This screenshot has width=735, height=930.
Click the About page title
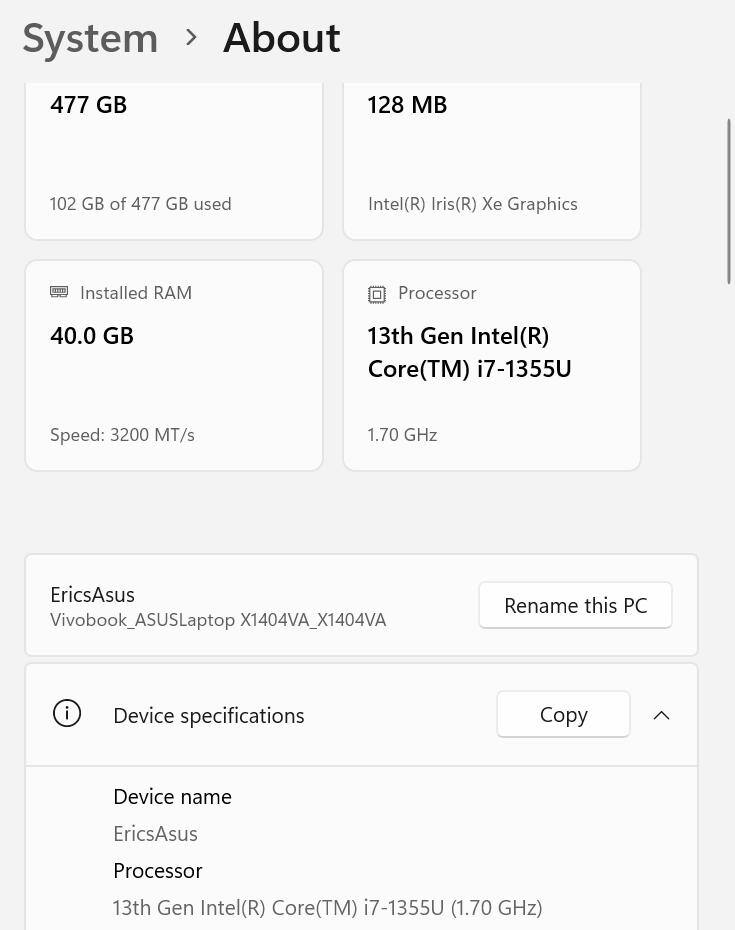tap(281, 38)
